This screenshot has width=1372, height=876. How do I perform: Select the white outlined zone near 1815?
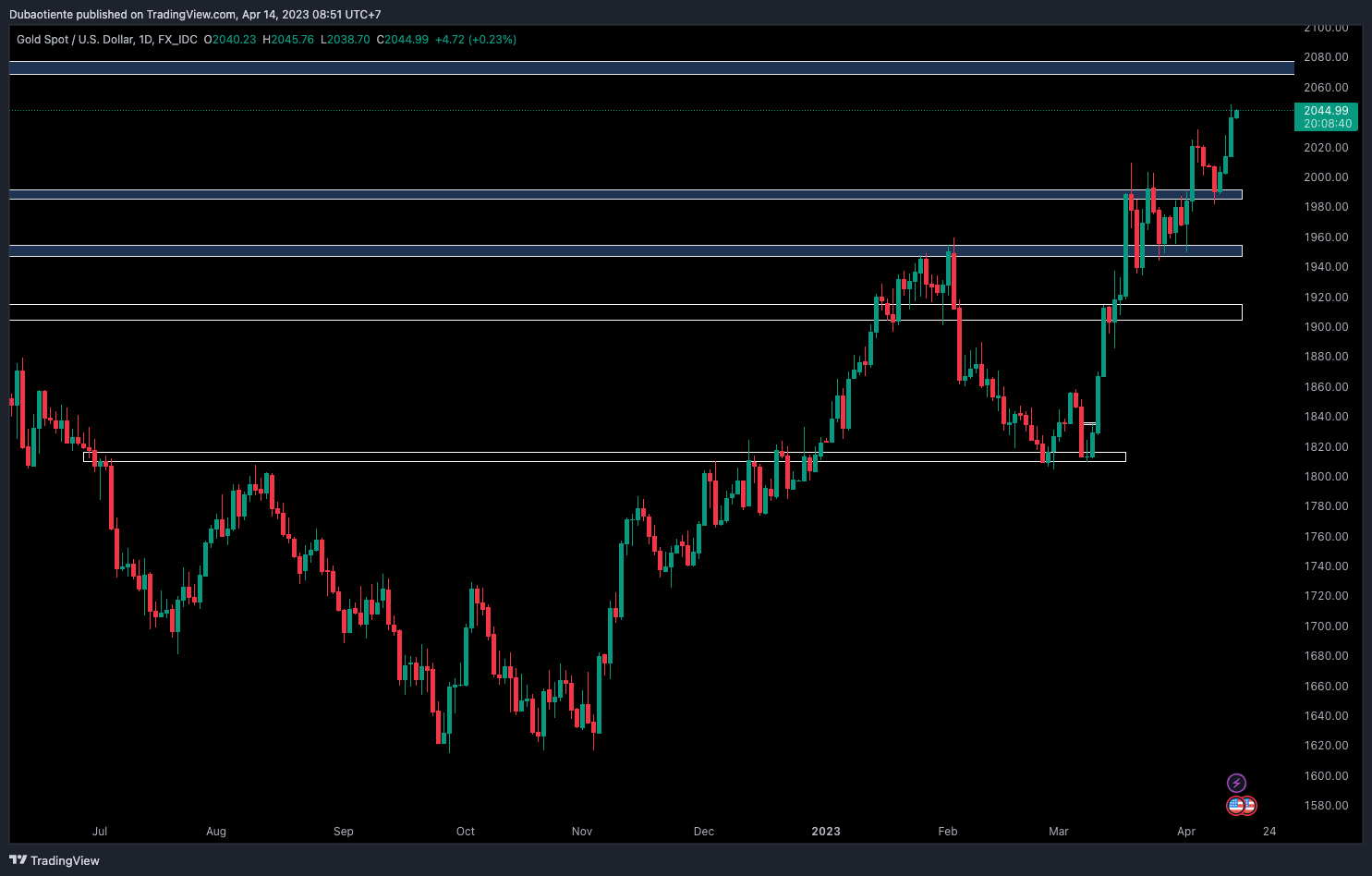604,456
